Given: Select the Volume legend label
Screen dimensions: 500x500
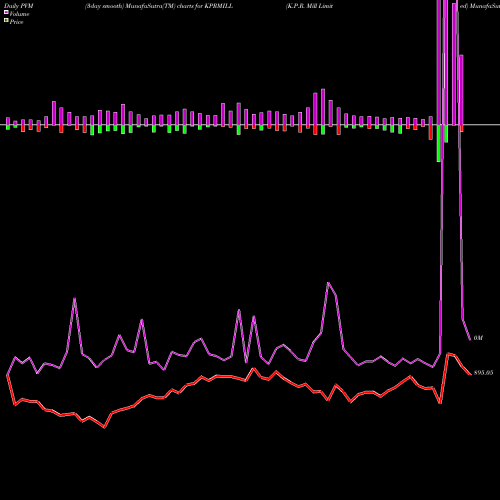Looking at the screenshot, I should 19,14.
